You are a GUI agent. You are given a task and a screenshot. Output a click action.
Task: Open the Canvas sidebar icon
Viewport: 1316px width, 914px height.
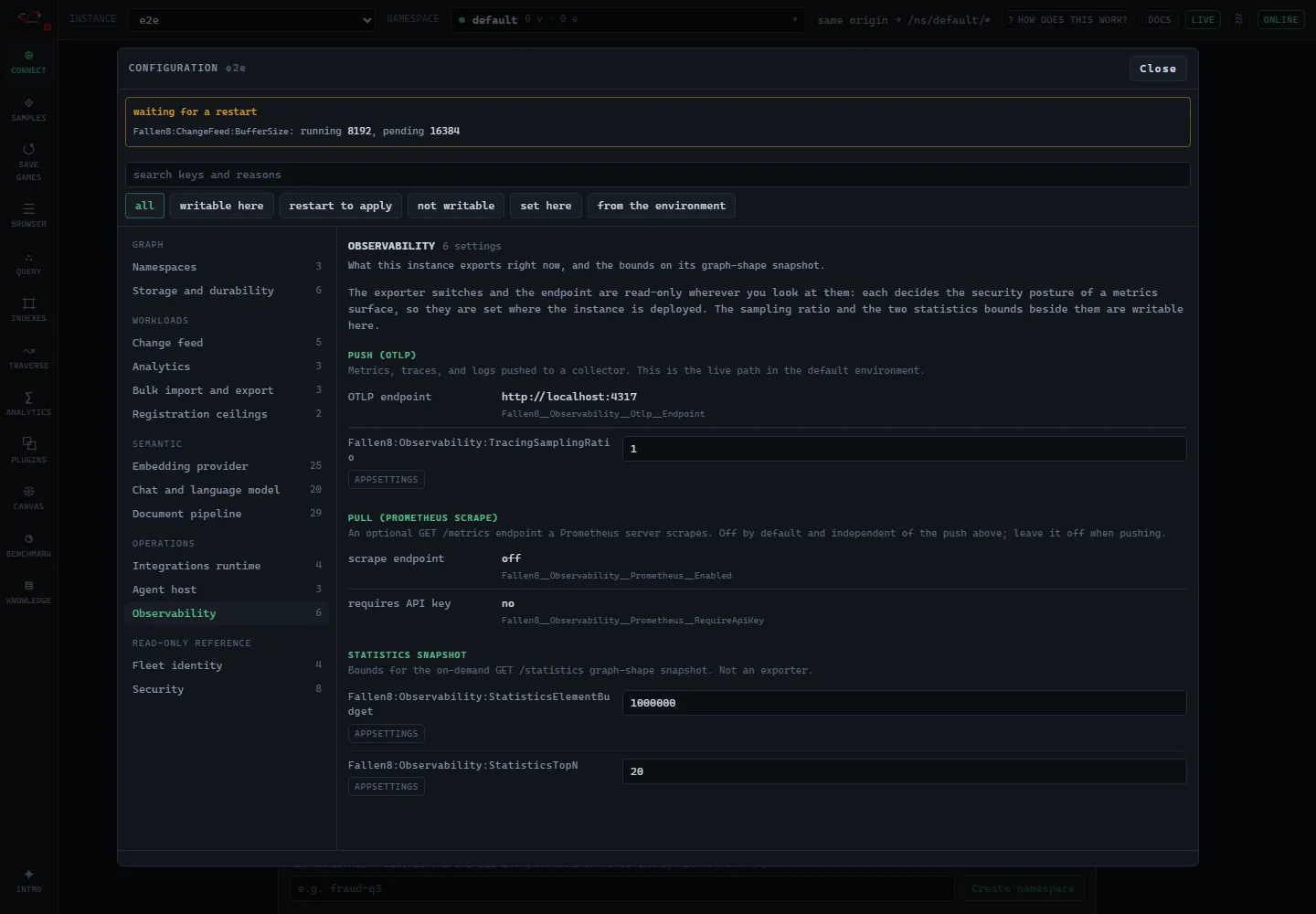click(x=28, y=498)
